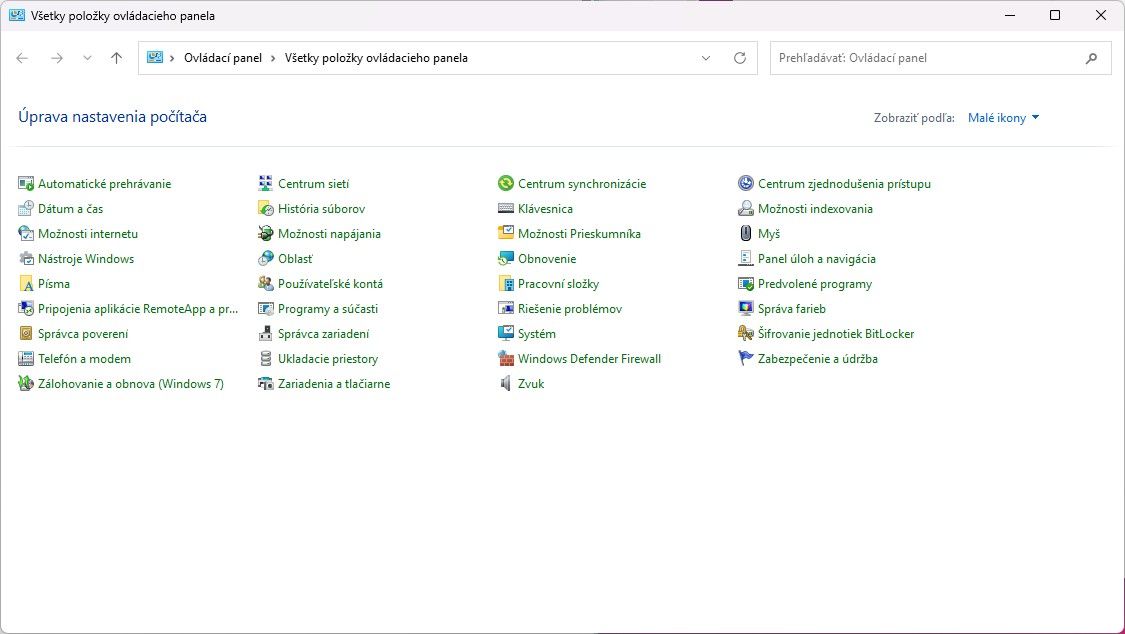Refresh the Control Panel view
1125x634 pixels.
point(740,58)
